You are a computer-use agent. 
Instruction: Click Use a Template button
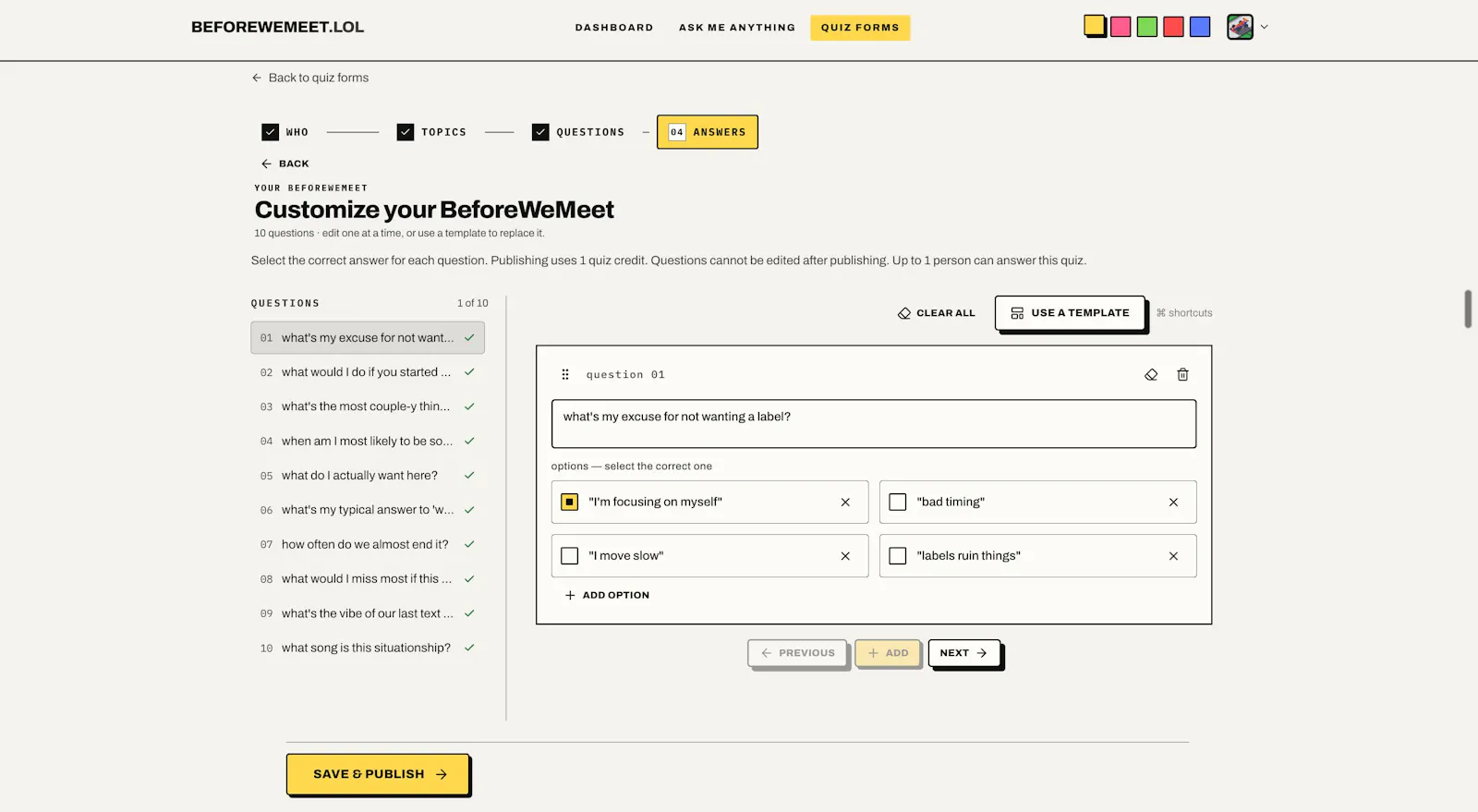point(1070,313)
